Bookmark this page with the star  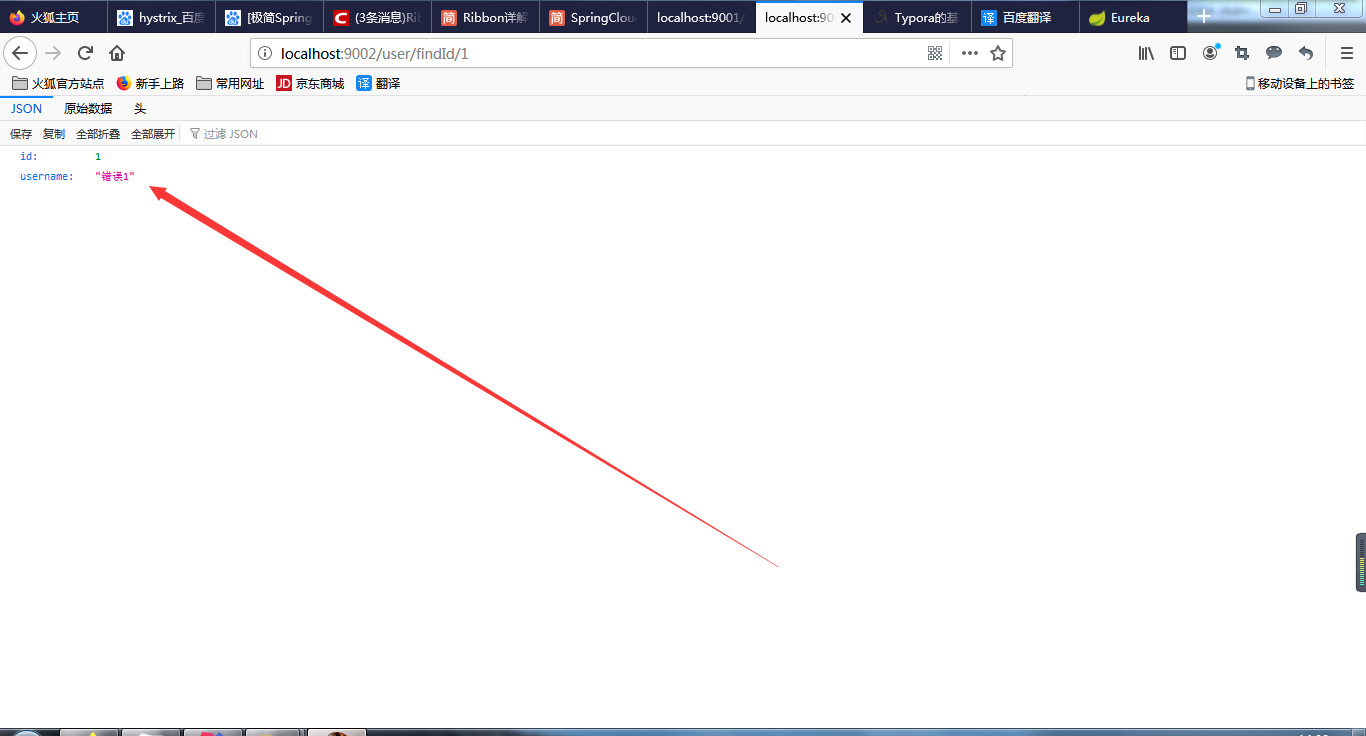click(998, 53)
